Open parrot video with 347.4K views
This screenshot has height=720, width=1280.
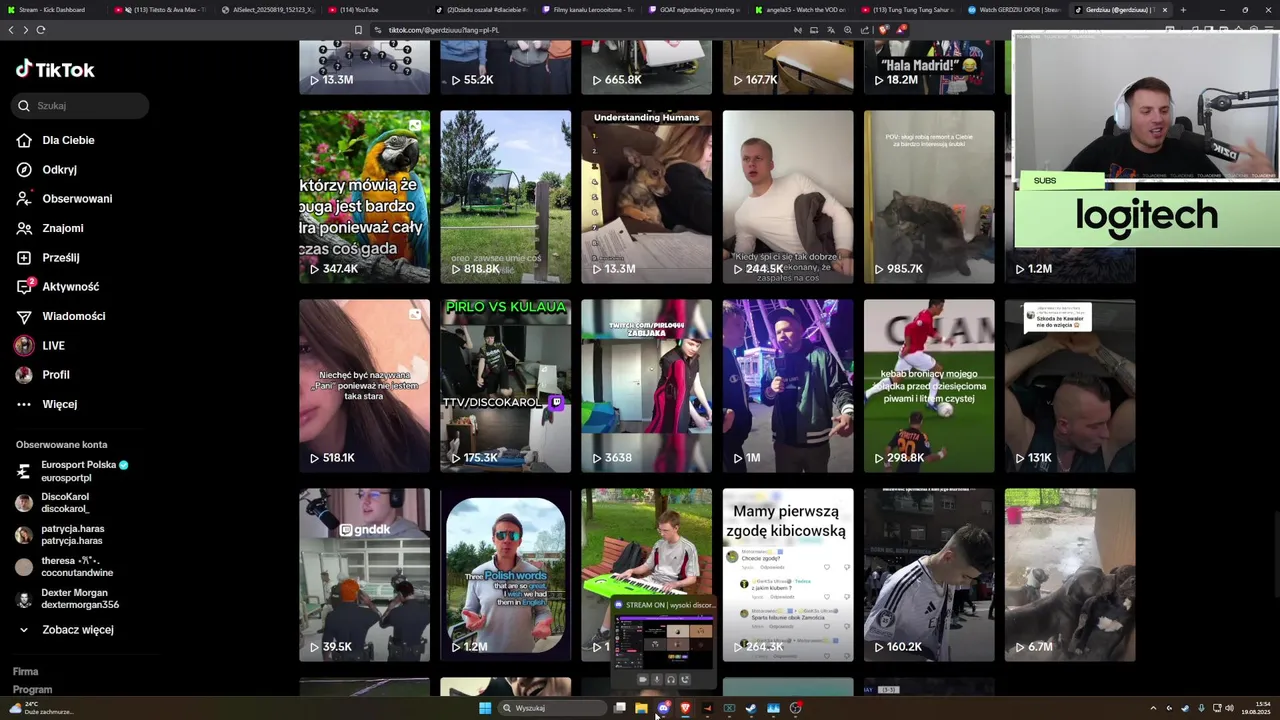[x=364, y=197]
